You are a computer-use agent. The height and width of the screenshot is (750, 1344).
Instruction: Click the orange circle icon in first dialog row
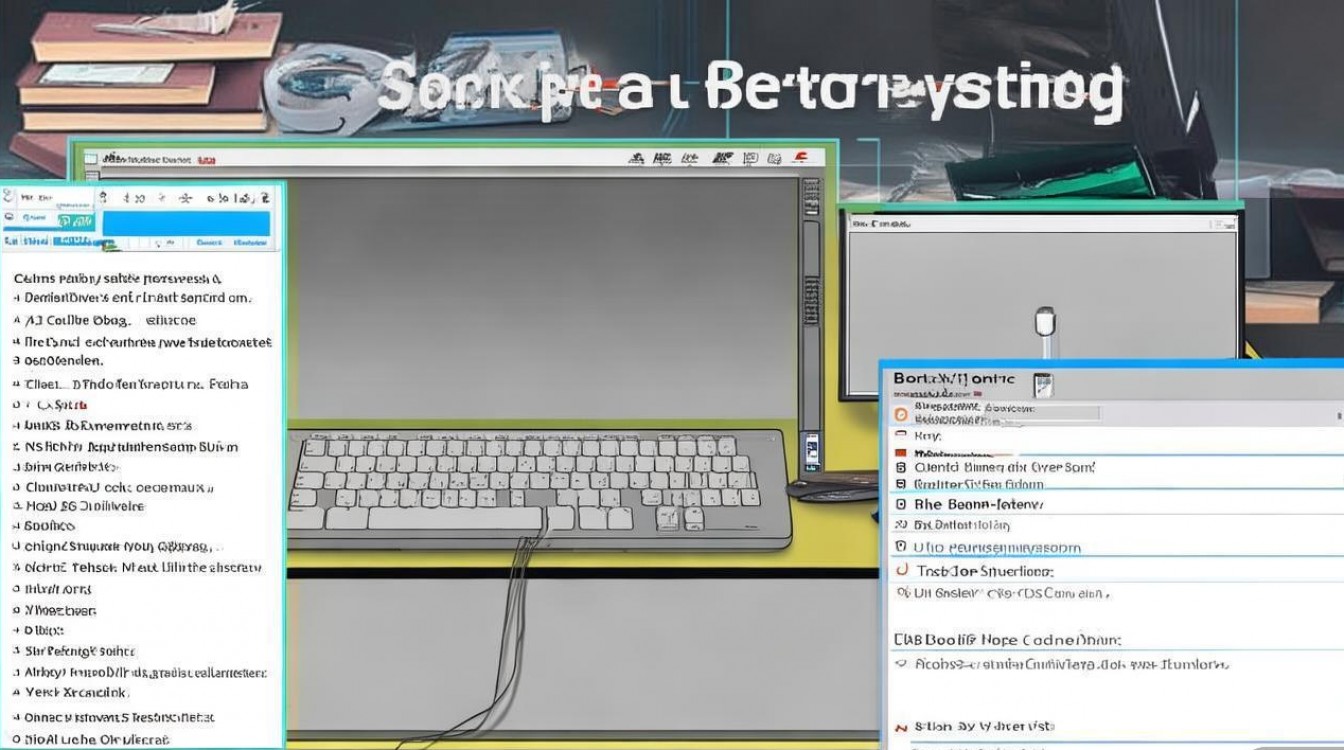coord(900,413)
